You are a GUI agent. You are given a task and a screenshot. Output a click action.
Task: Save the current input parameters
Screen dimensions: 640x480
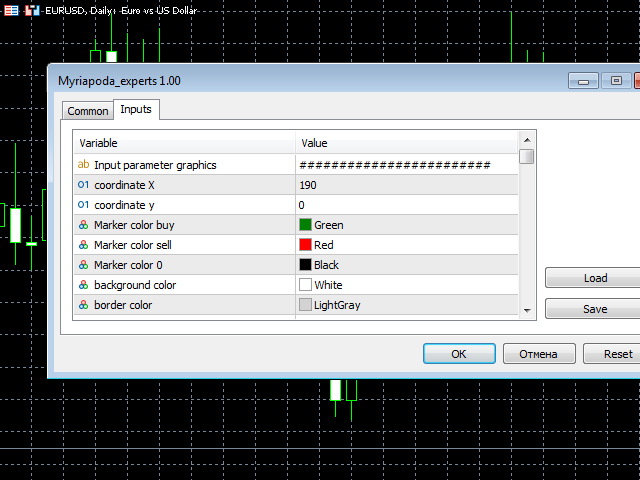tap(595, 309)
